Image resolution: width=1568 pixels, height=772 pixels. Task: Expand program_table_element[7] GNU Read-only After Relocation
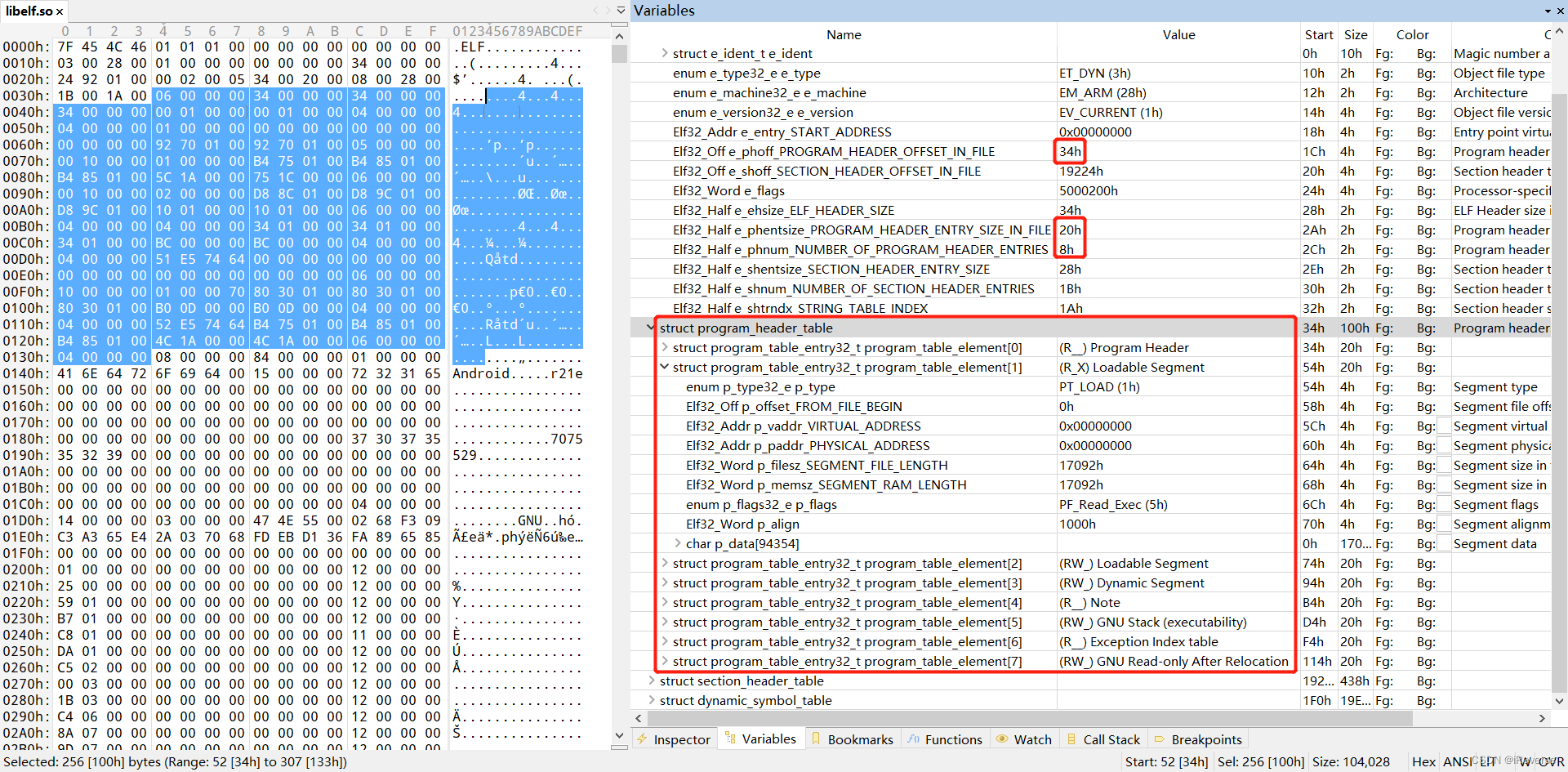pyautogui.click(x=665, y=661)
